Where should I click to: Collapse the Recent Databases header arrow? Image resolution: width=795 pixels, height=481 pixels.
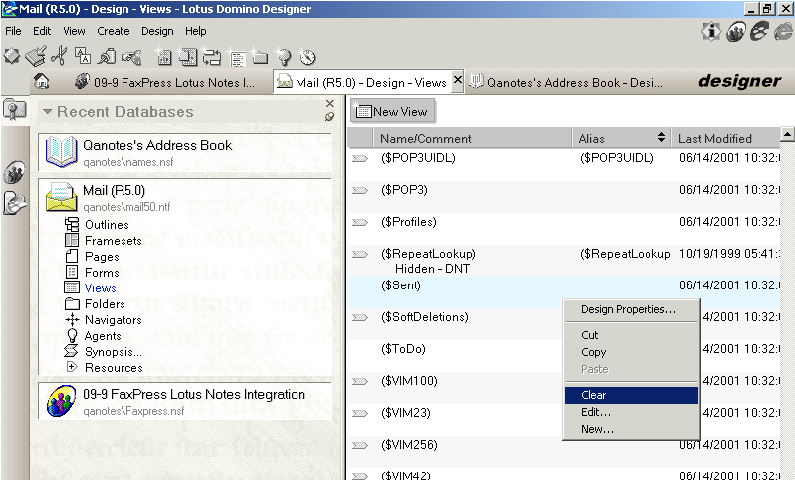[48, 112]
